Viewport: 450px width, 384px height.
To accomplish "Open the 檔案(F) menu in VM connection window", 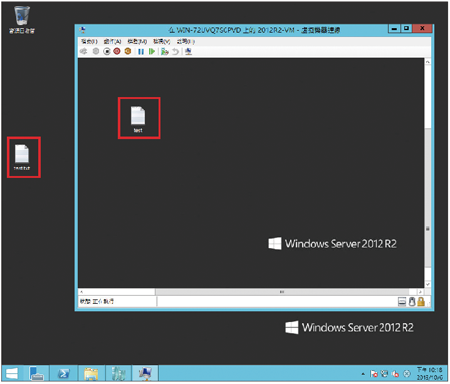I will 89,42.
